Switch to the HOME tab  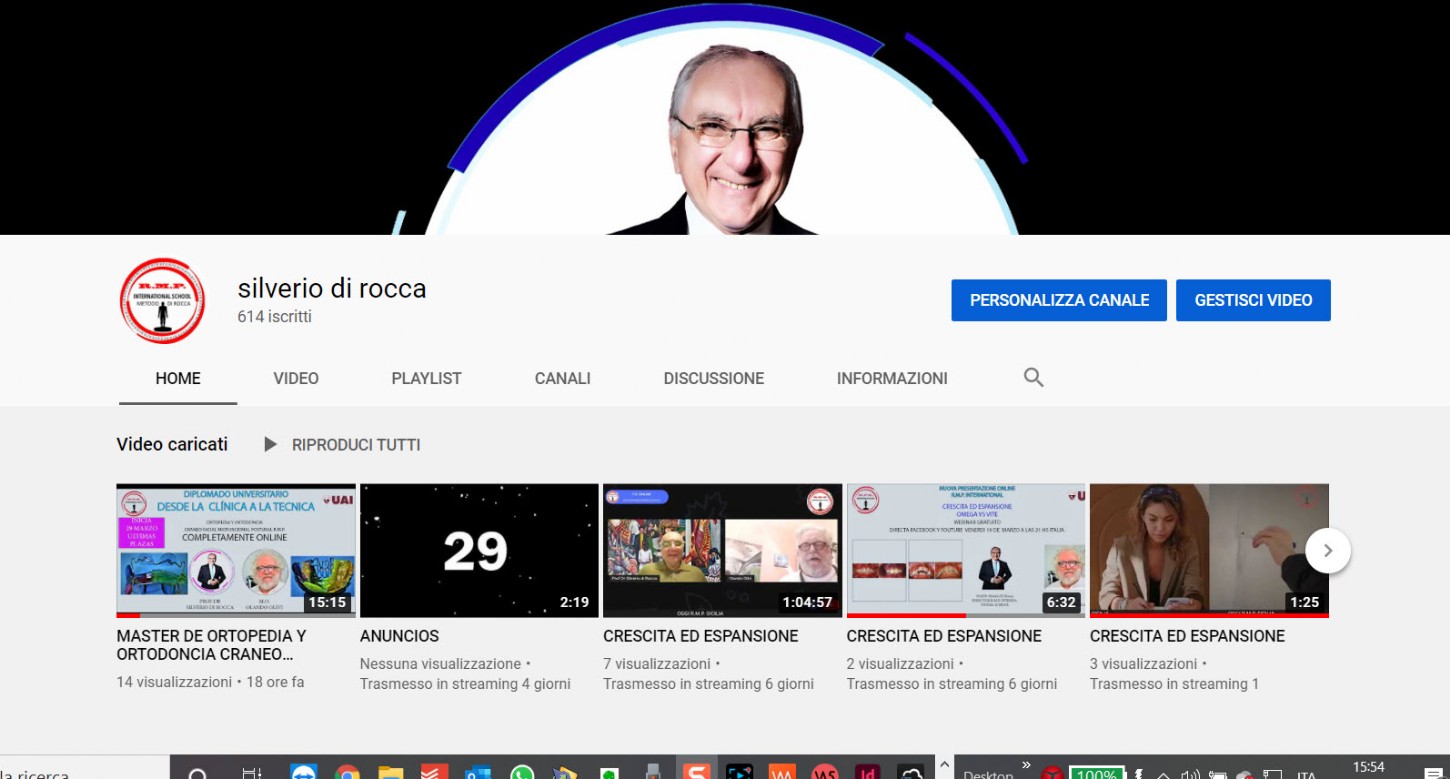(x=178, y=378)
